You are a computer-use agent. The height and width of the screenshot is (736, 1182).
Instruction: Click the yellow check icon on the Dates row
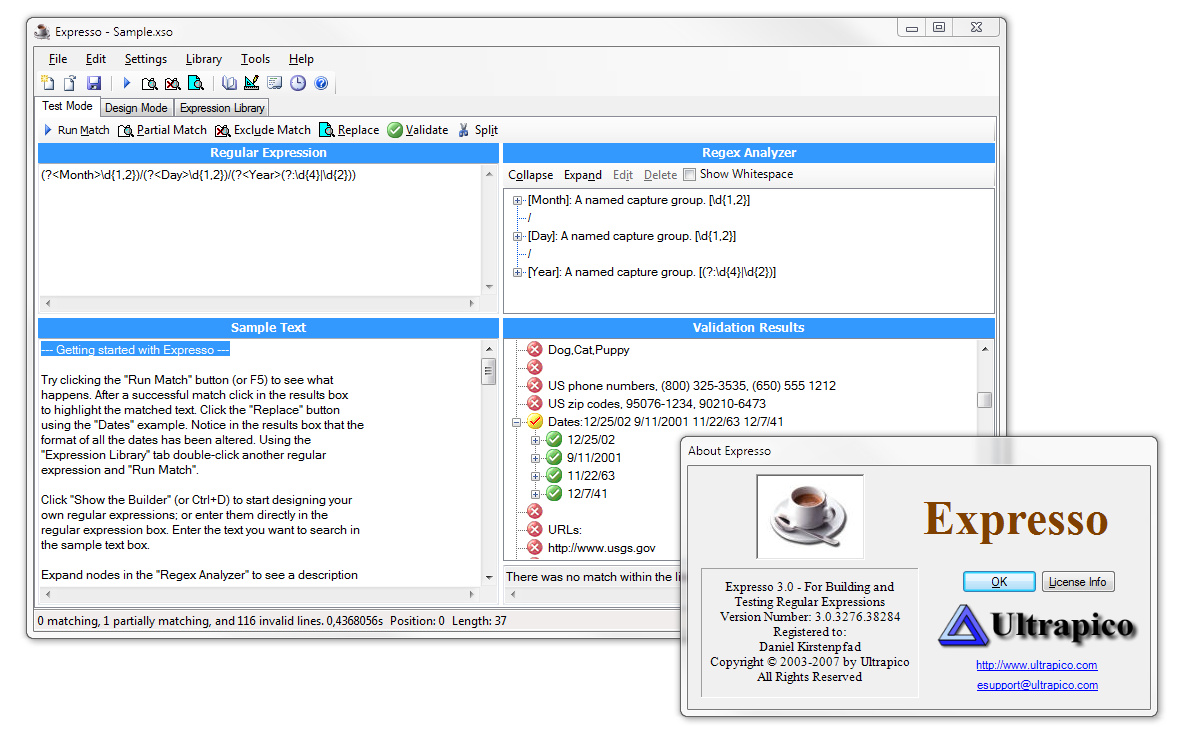pyautogui.click(x=534, y=422)
